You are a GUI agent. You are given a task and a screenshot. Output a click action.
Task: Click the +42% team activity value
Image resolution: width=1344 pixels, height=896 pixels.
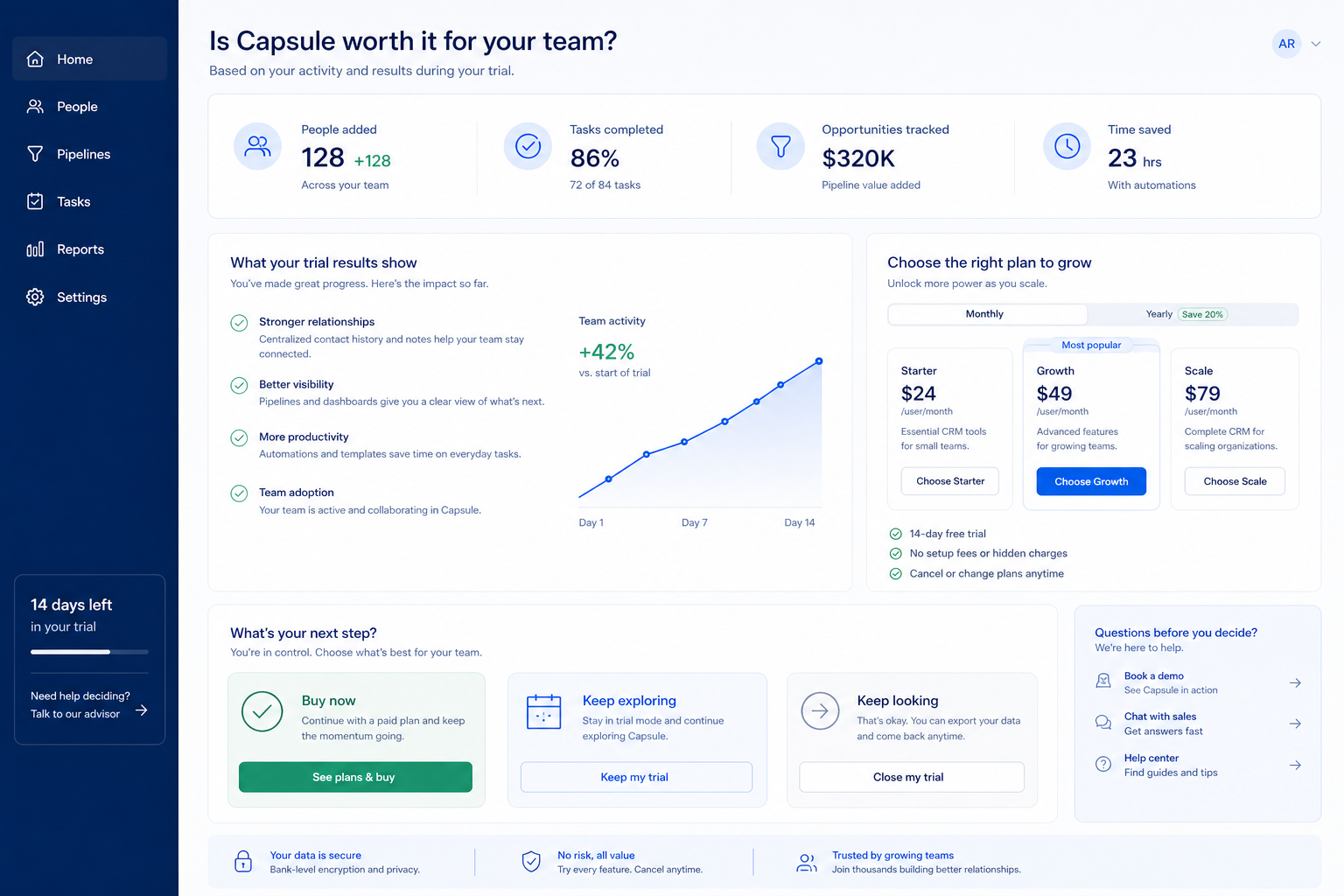606,352
